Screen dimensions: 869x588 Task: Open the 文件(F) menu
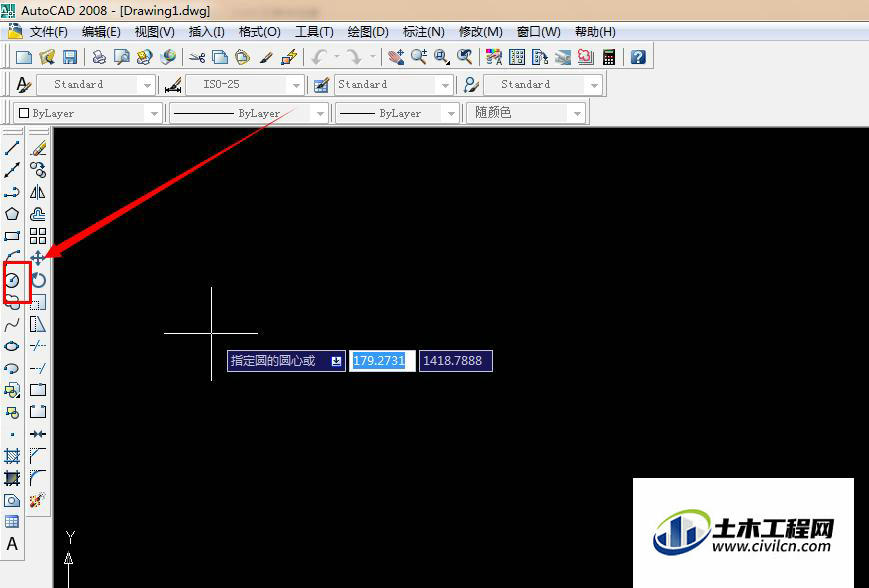click(49, 32)
